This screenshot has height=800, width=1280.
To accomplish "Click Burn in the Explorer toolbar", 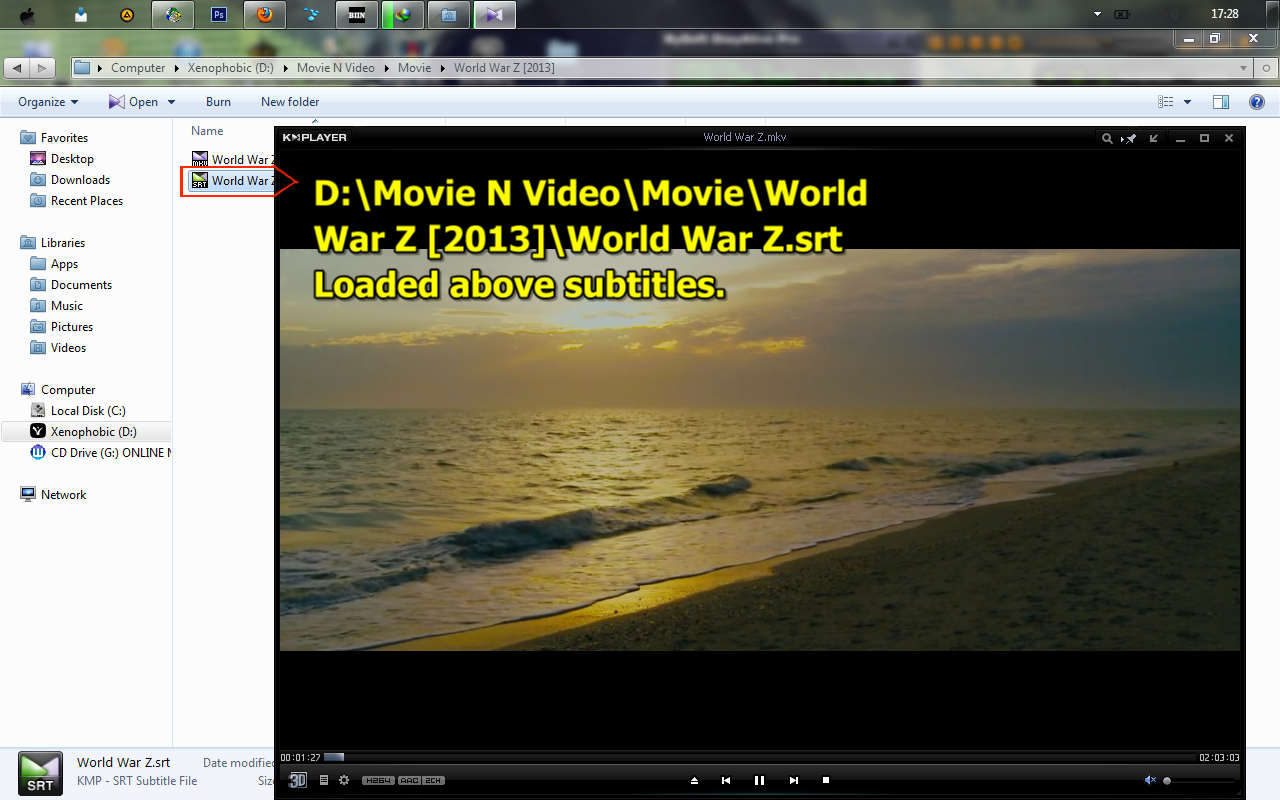I will click(x=218, y=102).
